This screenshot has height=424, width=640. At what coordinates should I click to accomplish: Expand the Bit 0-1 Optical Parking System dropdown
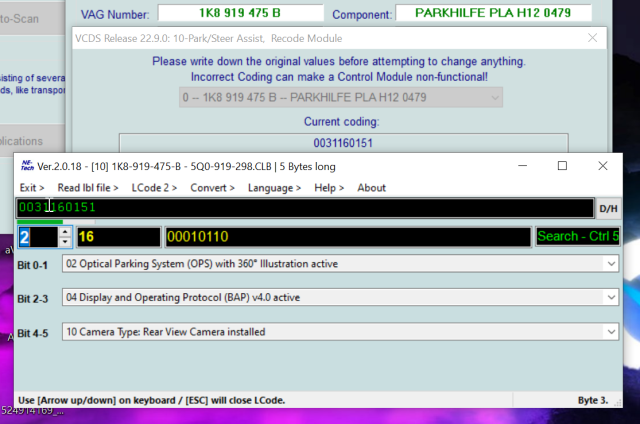pyautogui.click(x=611, y=263)
